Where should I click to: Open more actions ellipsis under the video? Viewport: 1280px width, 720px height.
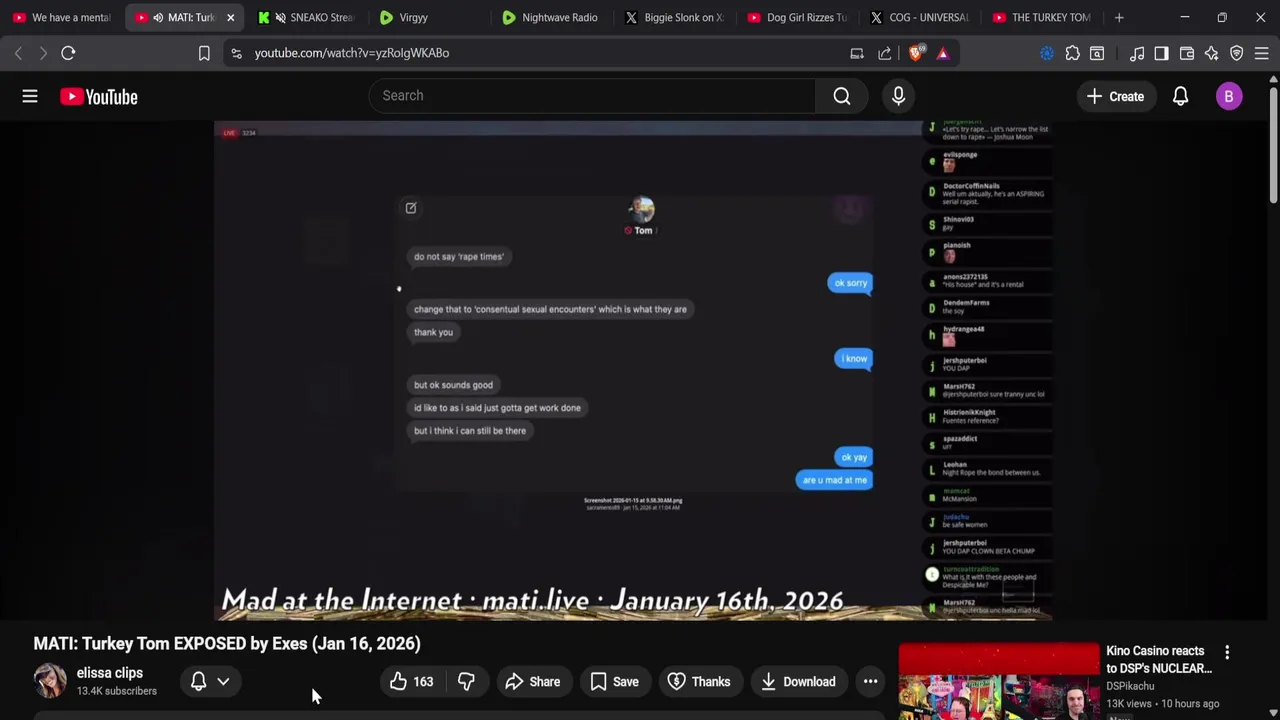pos(870,682)
